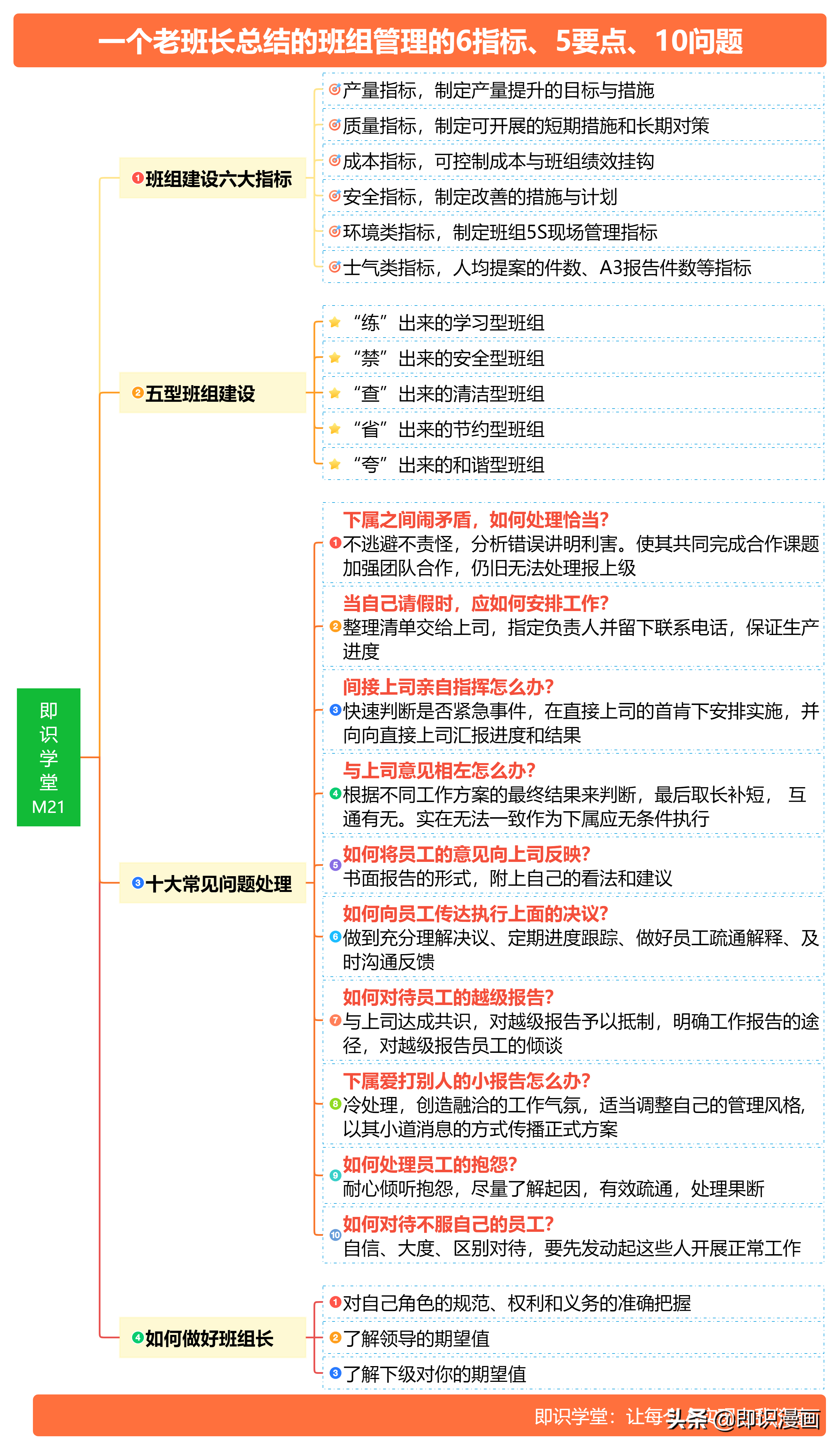Click target icon beside 安全指标 item

point(334,196)
